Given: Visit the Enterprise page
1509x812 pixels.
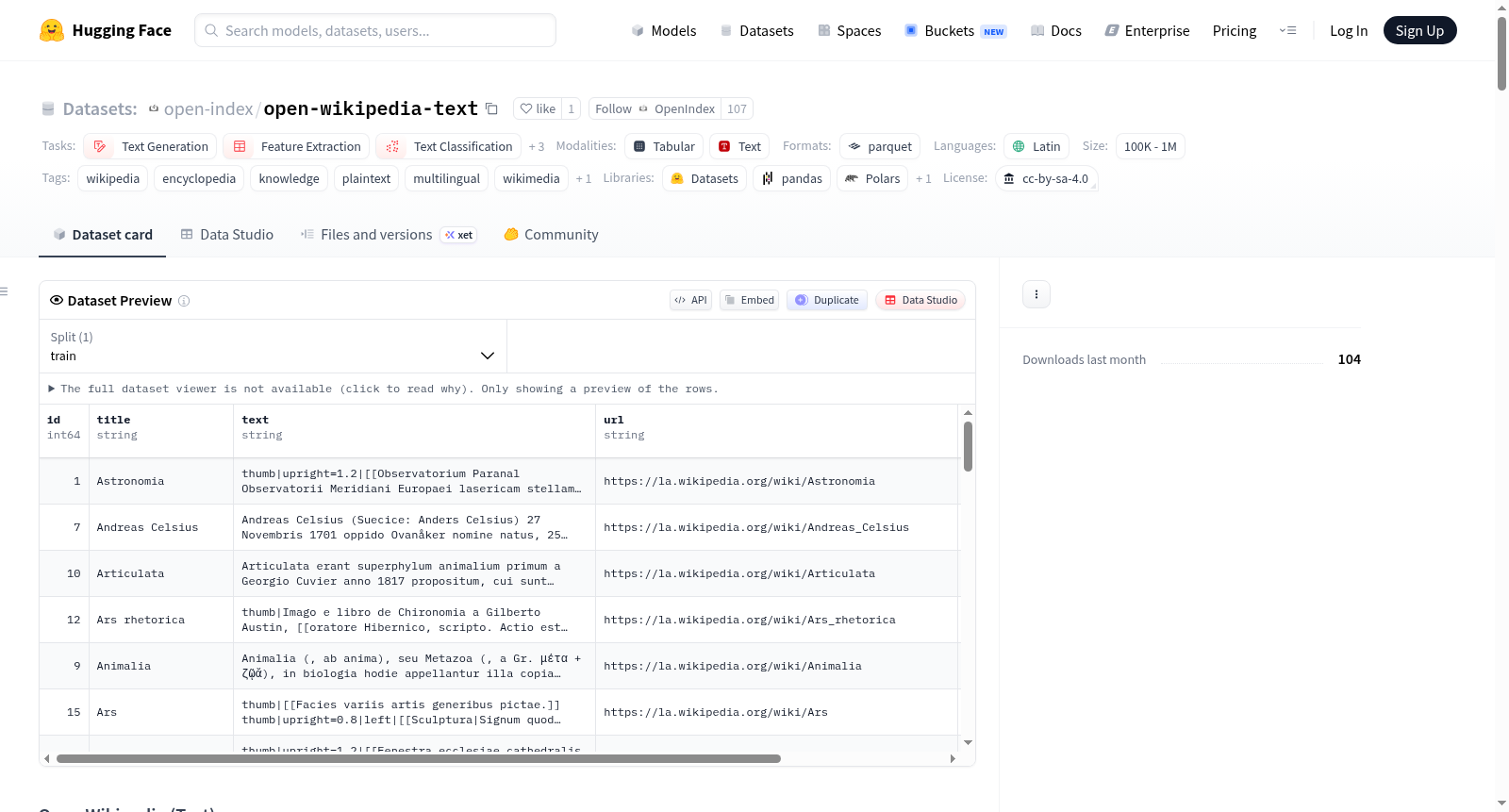Looking at the screenshot, I should (x=1147, y=30).
